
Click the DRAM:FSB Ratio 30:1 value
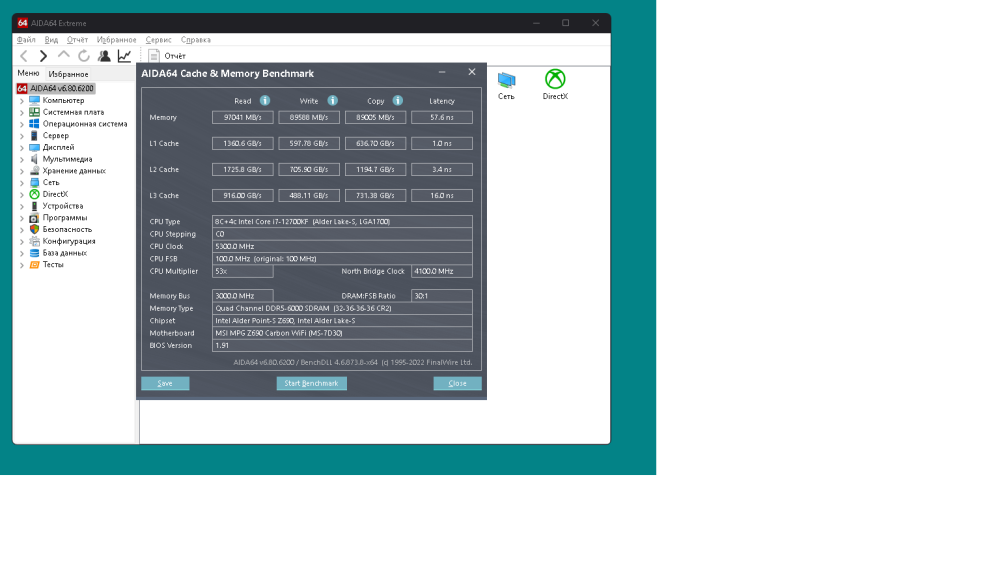(x=441, y=296)
